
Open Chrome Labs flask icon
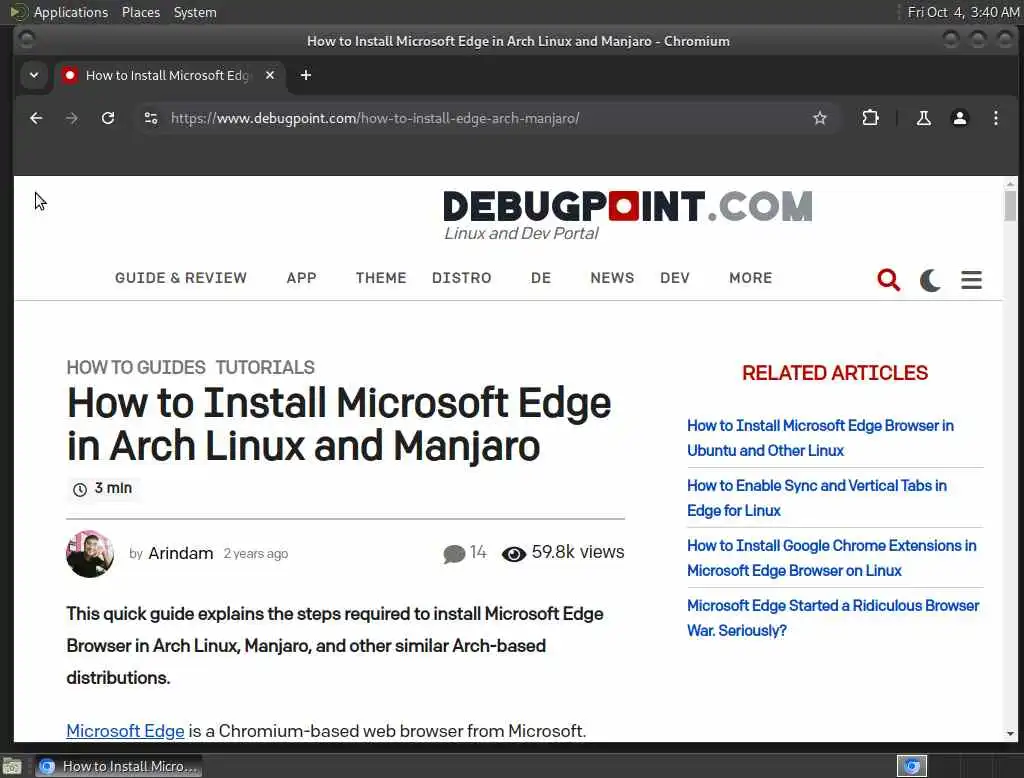click(x=923, y=118)
